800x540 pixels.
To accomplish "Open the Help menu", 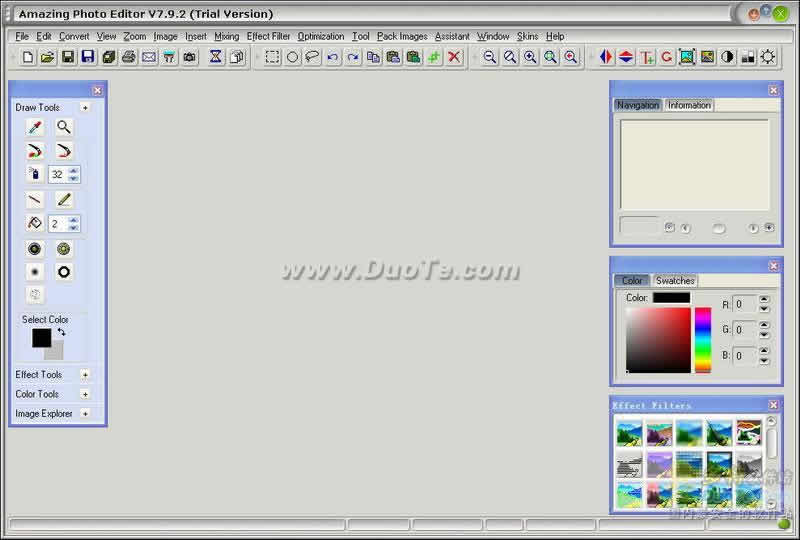I will (x=555, y=36).
